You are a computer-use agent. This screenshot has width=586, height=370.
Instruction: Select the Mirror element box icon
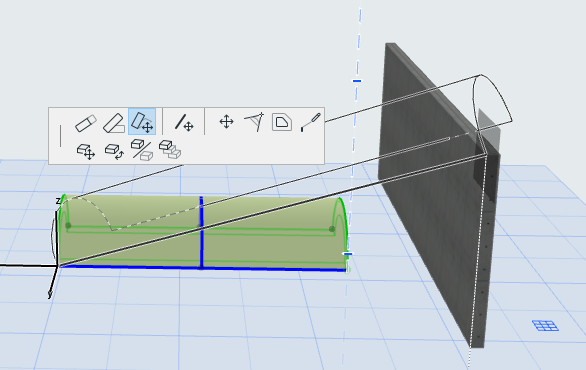click(142, 150)
